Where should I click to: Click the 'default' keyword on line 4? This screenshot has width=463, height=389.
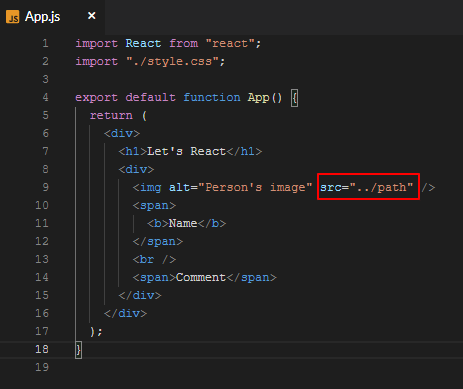(x=151, y=97)
